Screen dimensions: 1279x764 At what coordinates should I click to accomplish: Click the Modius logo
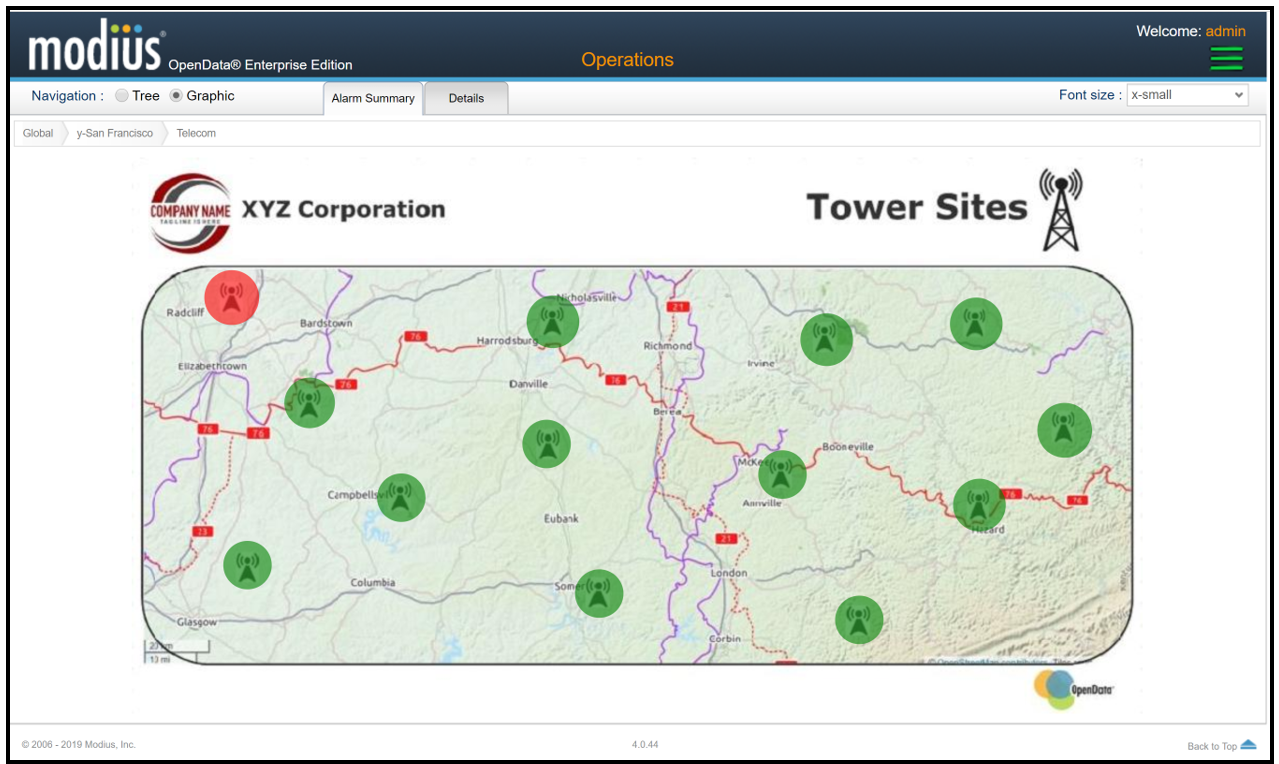[96, 46]
